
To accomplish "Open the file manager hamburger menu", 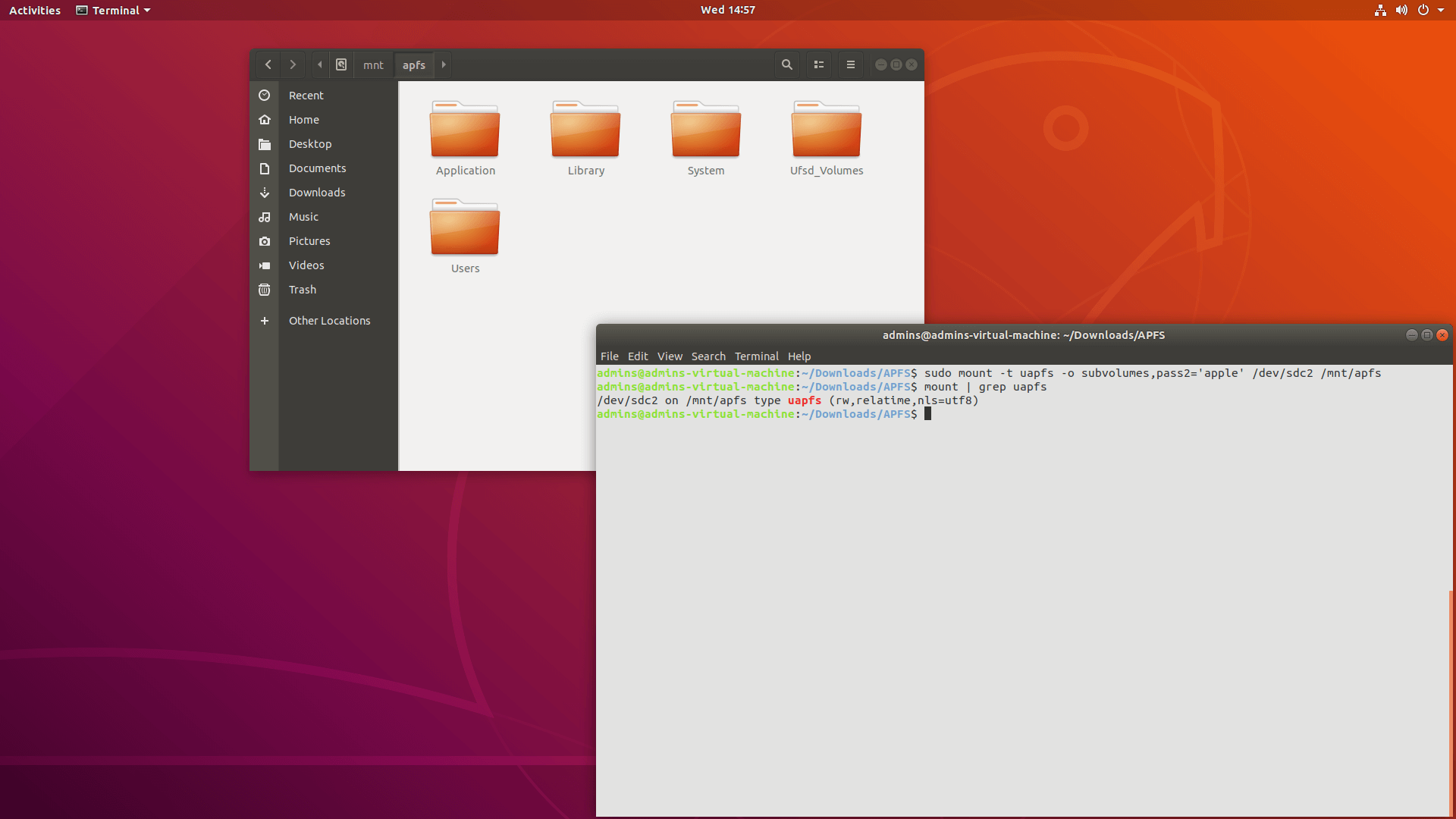I will pyautogui.click(x=851, y=65).
